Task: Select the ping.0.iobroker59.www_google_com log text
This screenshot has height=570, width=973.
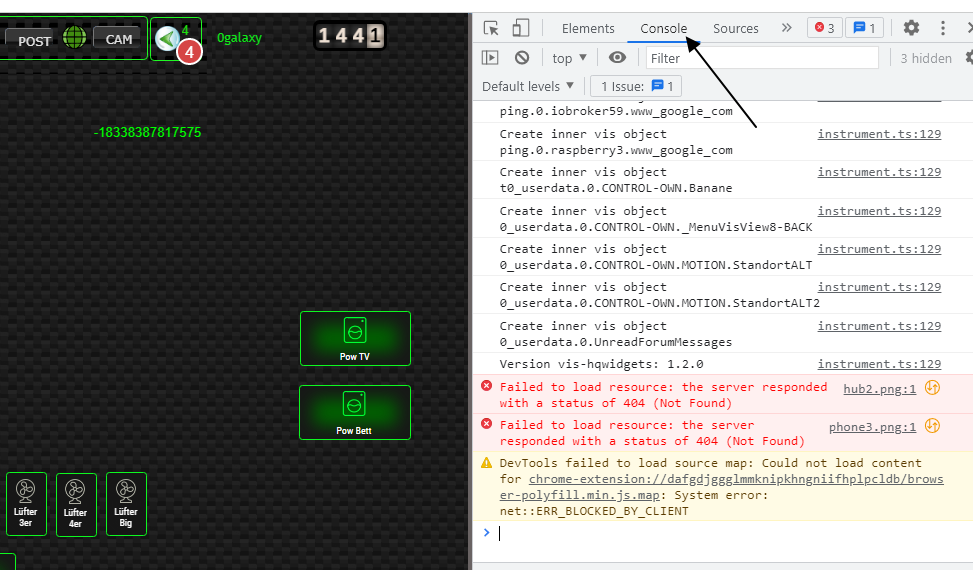Action: point(616,112)
